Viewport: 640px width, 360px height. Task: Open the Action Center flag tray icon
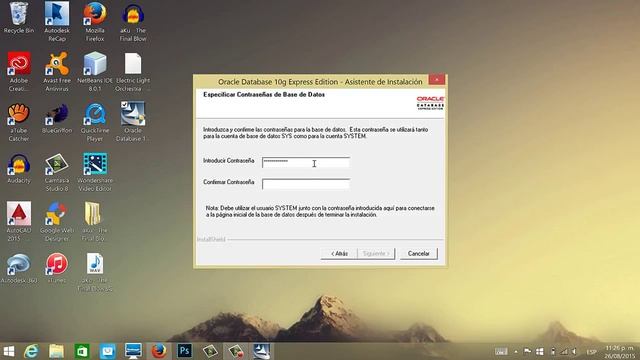[528, 351]
